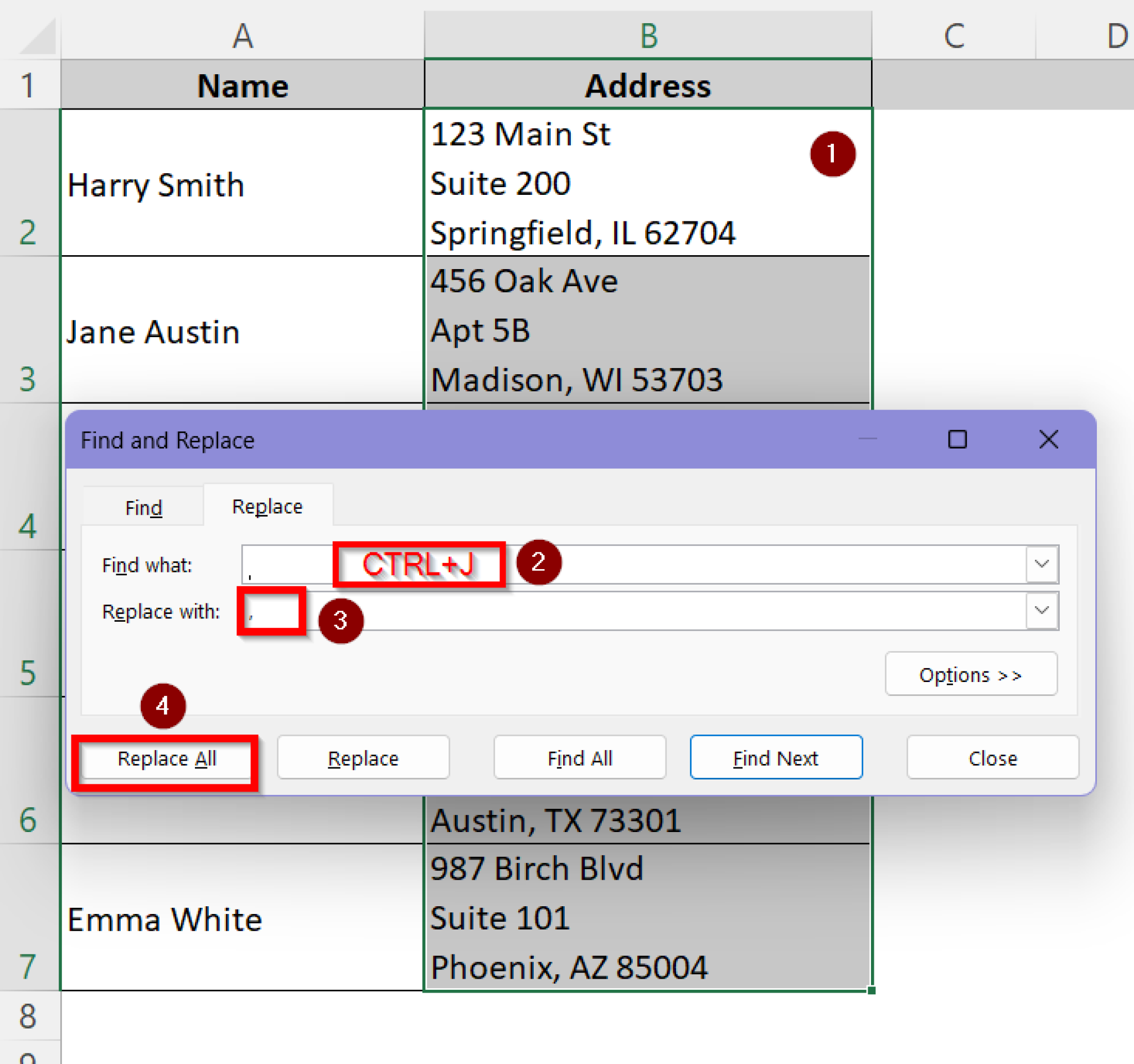This screenshot has height=1064, width=1134.
Task: Minimize the Find and Replace dialog
Action: tap(868, 440)
